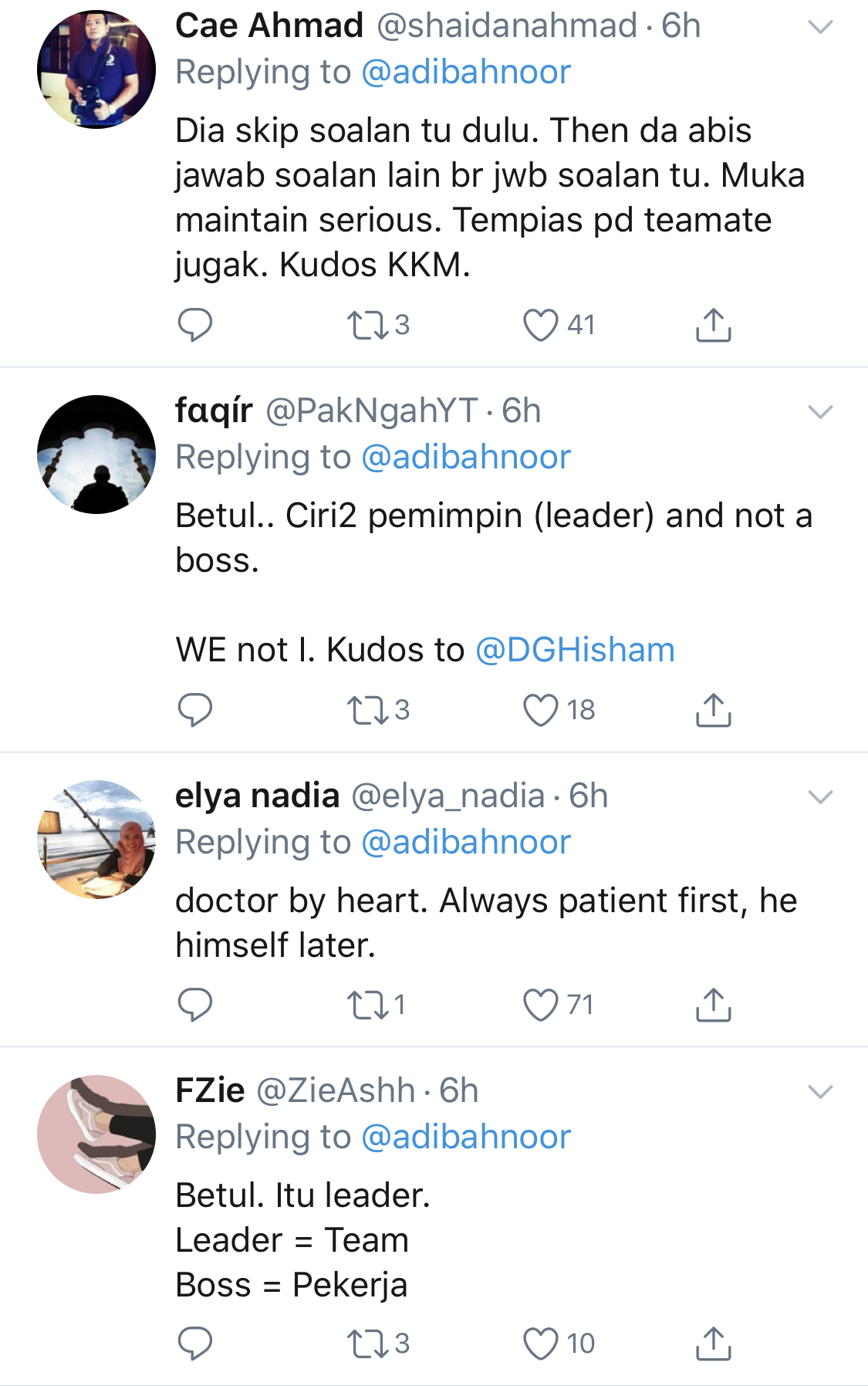Reply to faqír's tweet
868x1386 pixels.
point(194,710)
